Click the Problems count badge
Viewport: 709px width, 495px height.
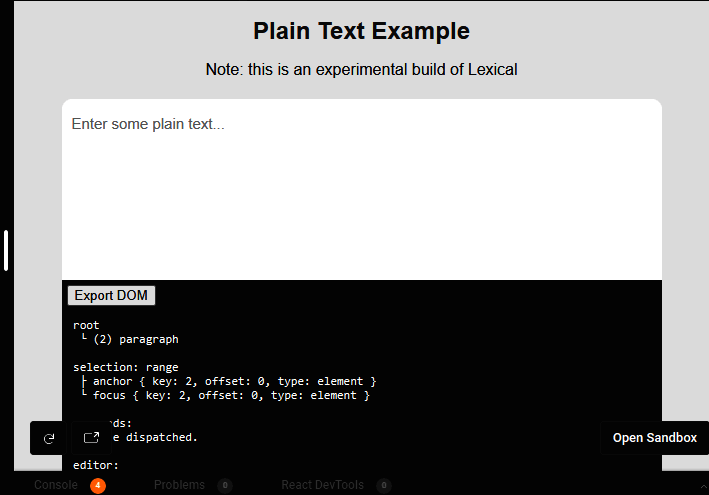(225, 486)
